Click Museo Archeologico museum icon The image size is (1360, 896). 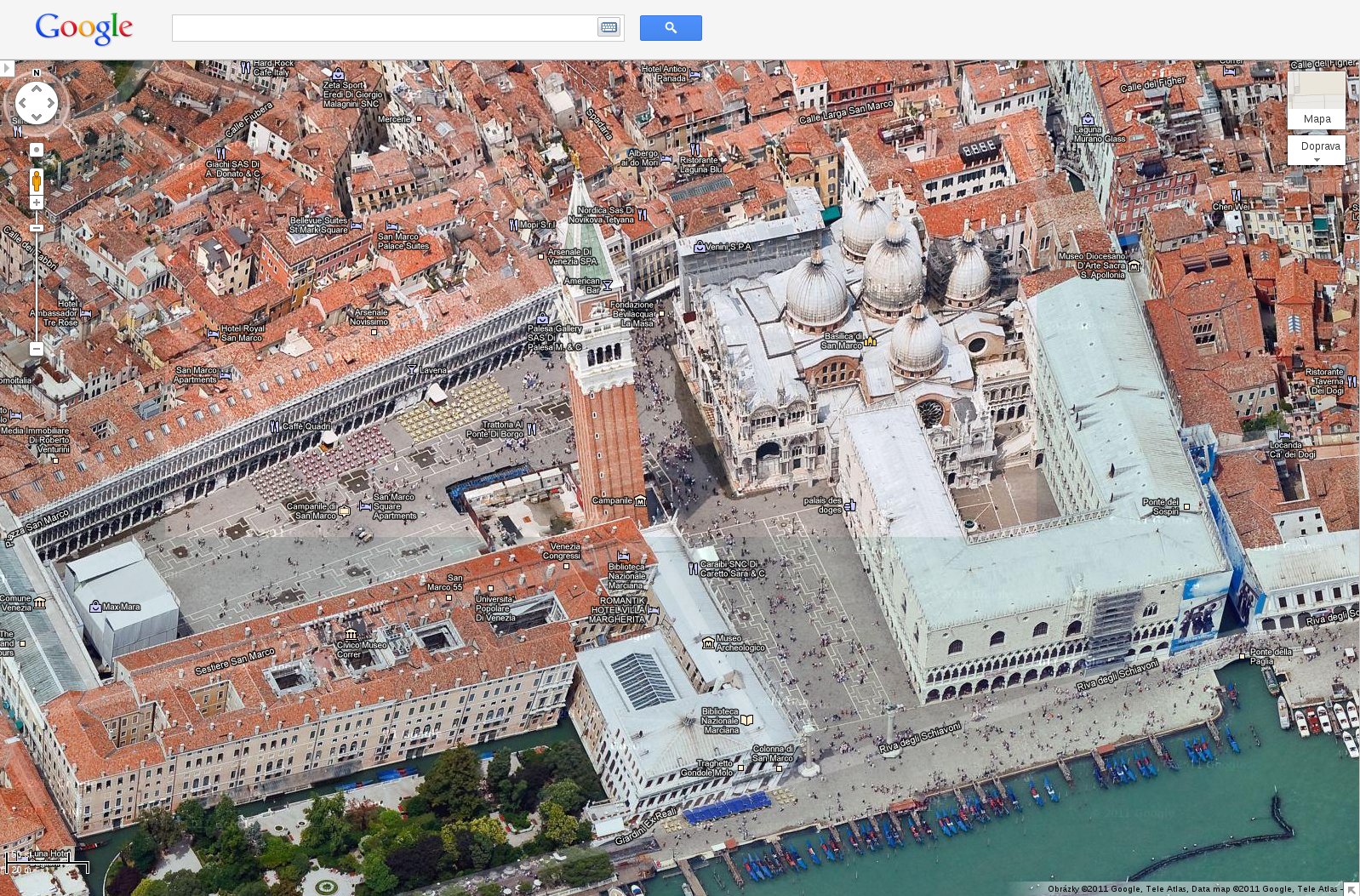708,642
